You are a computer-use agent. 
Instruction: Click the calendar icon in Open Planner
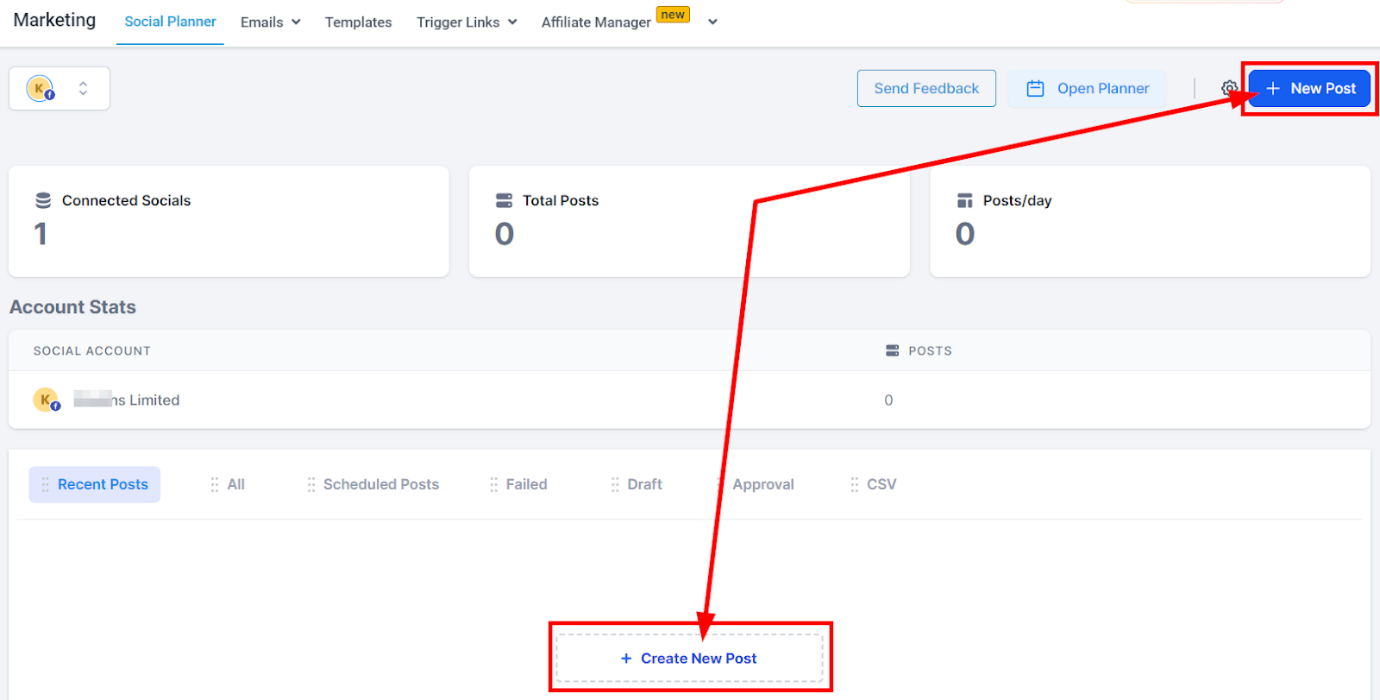1036,88
